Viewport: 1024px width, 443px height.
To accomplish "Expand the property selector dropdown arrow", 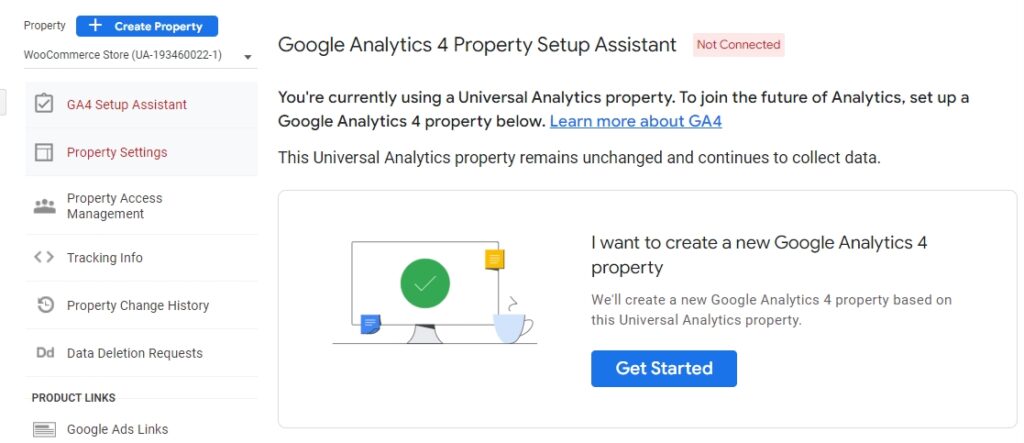I will 247,57.
